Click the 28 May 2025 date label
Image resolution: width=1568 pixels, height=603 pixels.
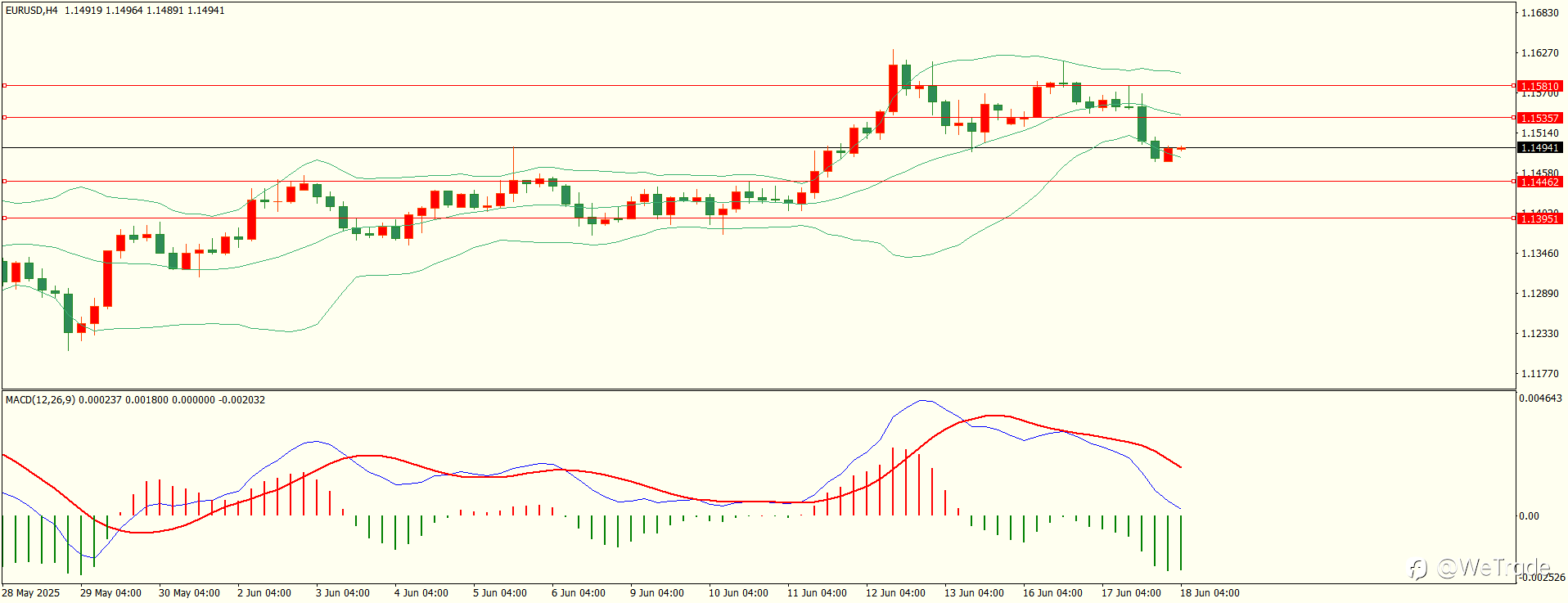31,593
